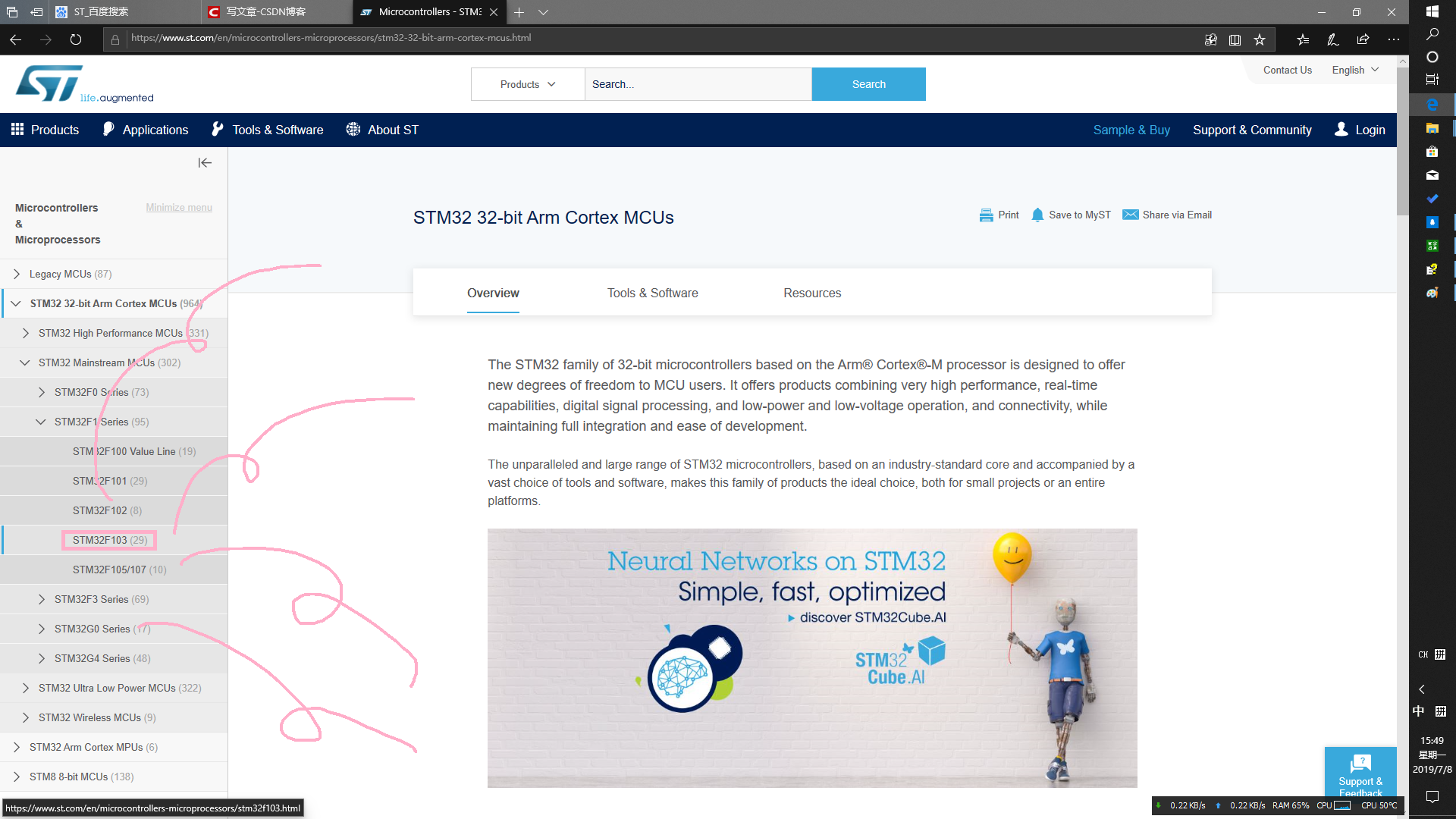Open the tab list chevron dropdown
The image size is (1456, 819).
point(543,12)
